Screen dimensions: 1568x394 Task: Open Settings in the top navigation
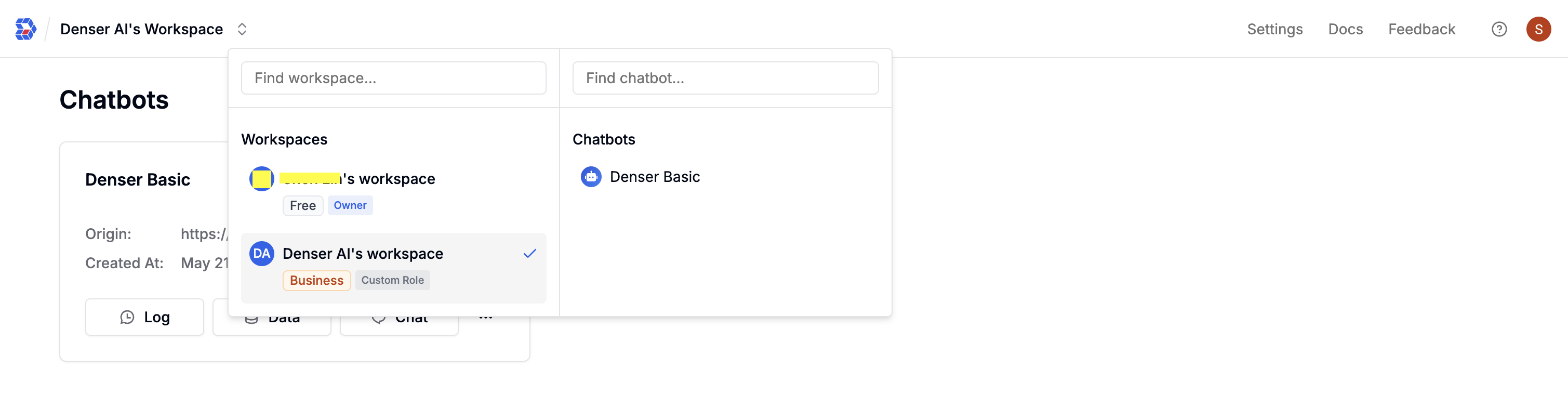click(1274, 29)
